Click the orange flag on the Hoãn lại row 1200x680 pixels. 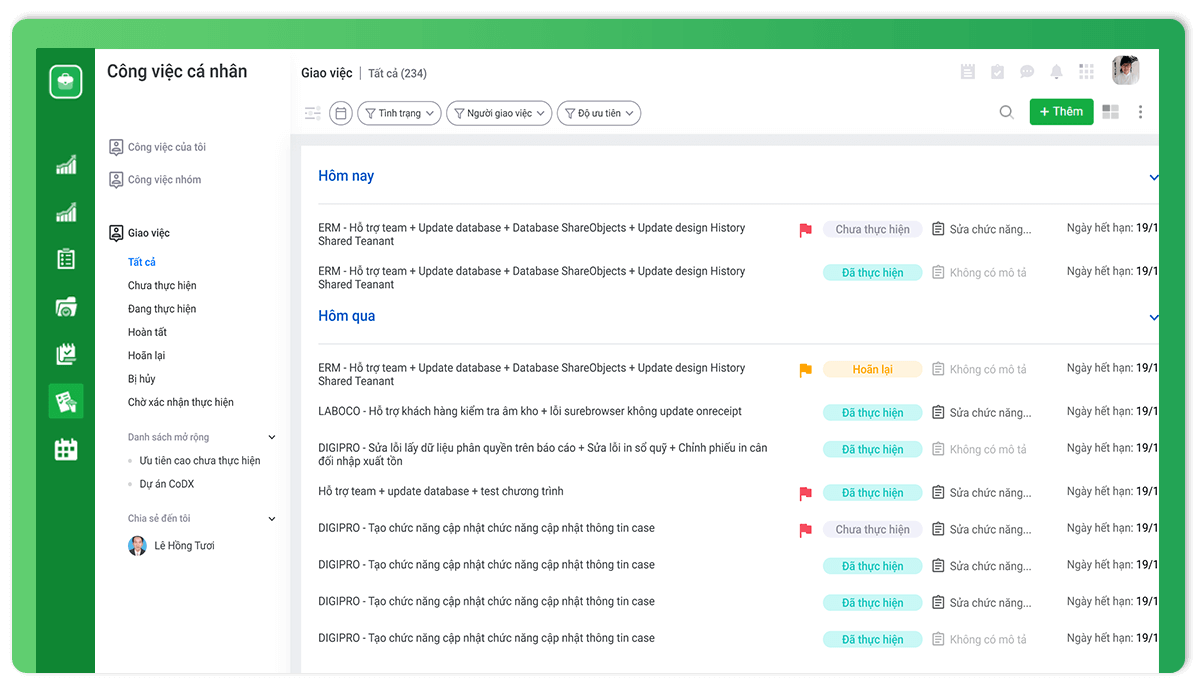click(x=806, y=370)
